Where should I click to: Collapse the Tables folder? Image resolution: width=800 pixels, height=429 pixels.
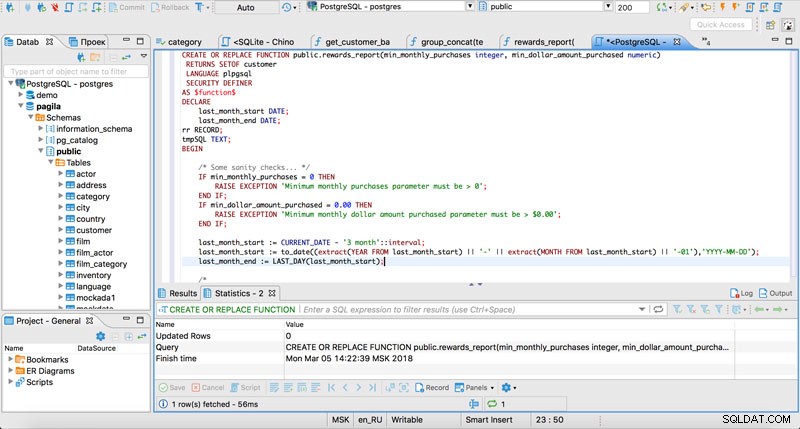click(x=51, y=162)
